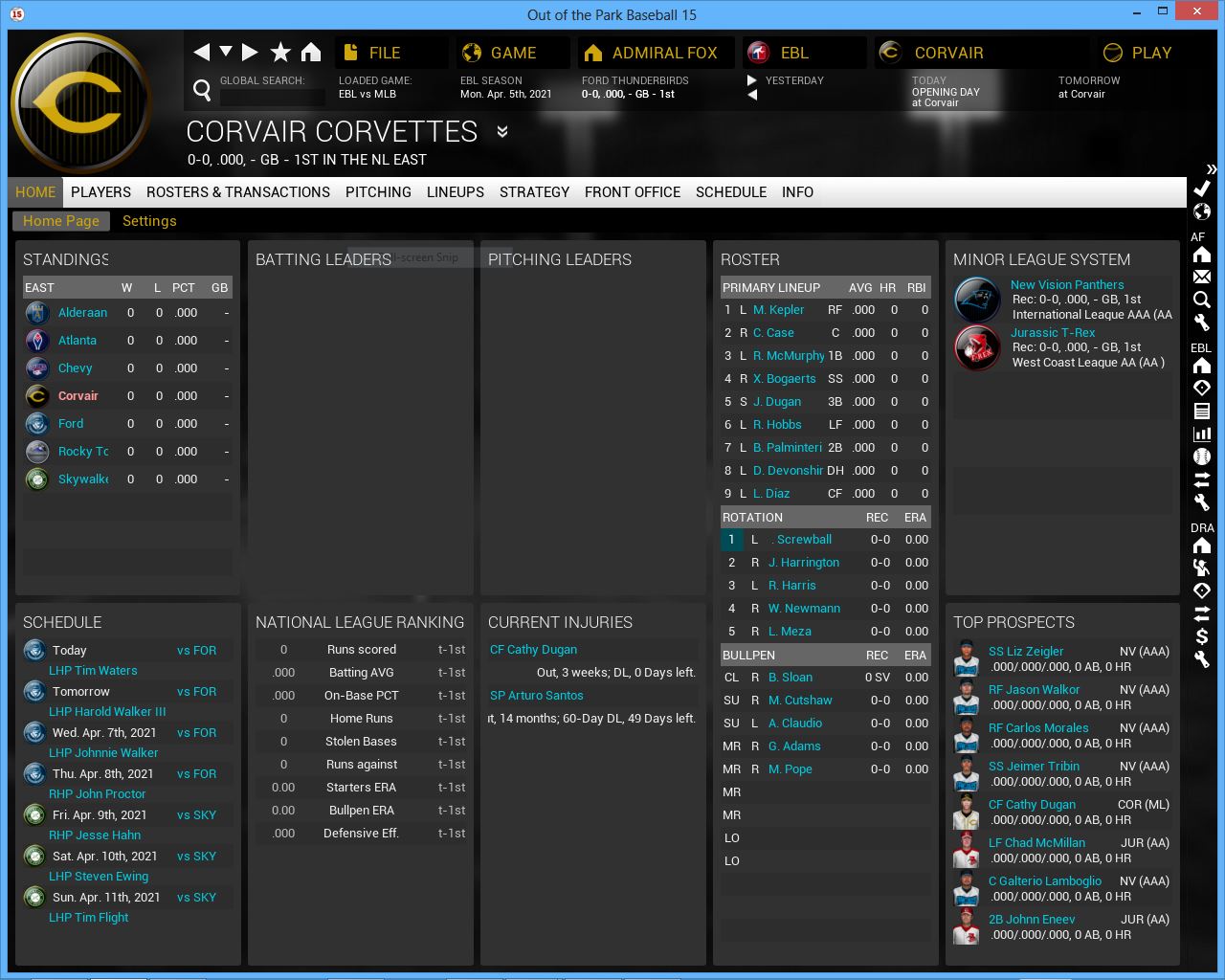
Task: Open the INFO tab
Action: pyautogui.click(x=797, y=192)
